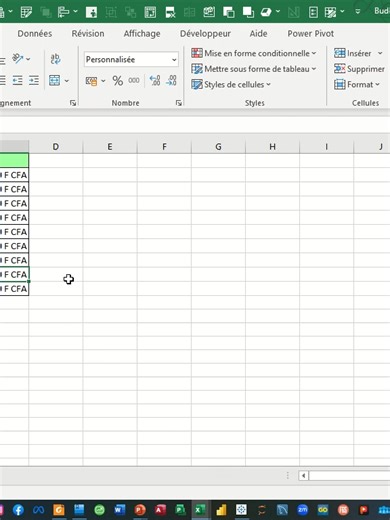Screen dimensions: 390x520
Task: Switch to the Données tab
Action: coord(35,34)
